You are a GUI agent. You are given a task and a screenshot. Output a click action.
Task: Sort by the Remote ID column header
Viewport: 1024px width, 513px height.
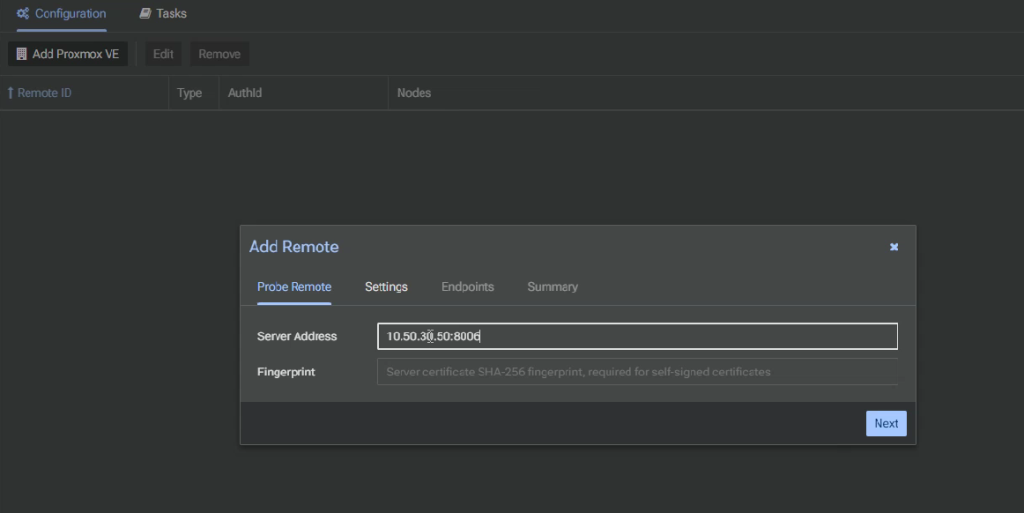(45, 93)
